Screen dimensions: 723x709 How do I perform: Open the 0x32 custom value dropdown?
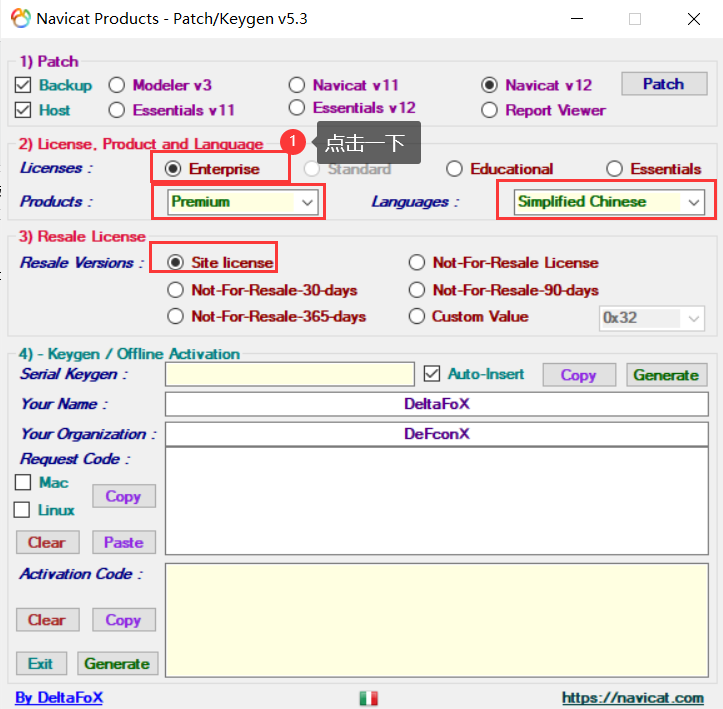[x=652, y=318]
